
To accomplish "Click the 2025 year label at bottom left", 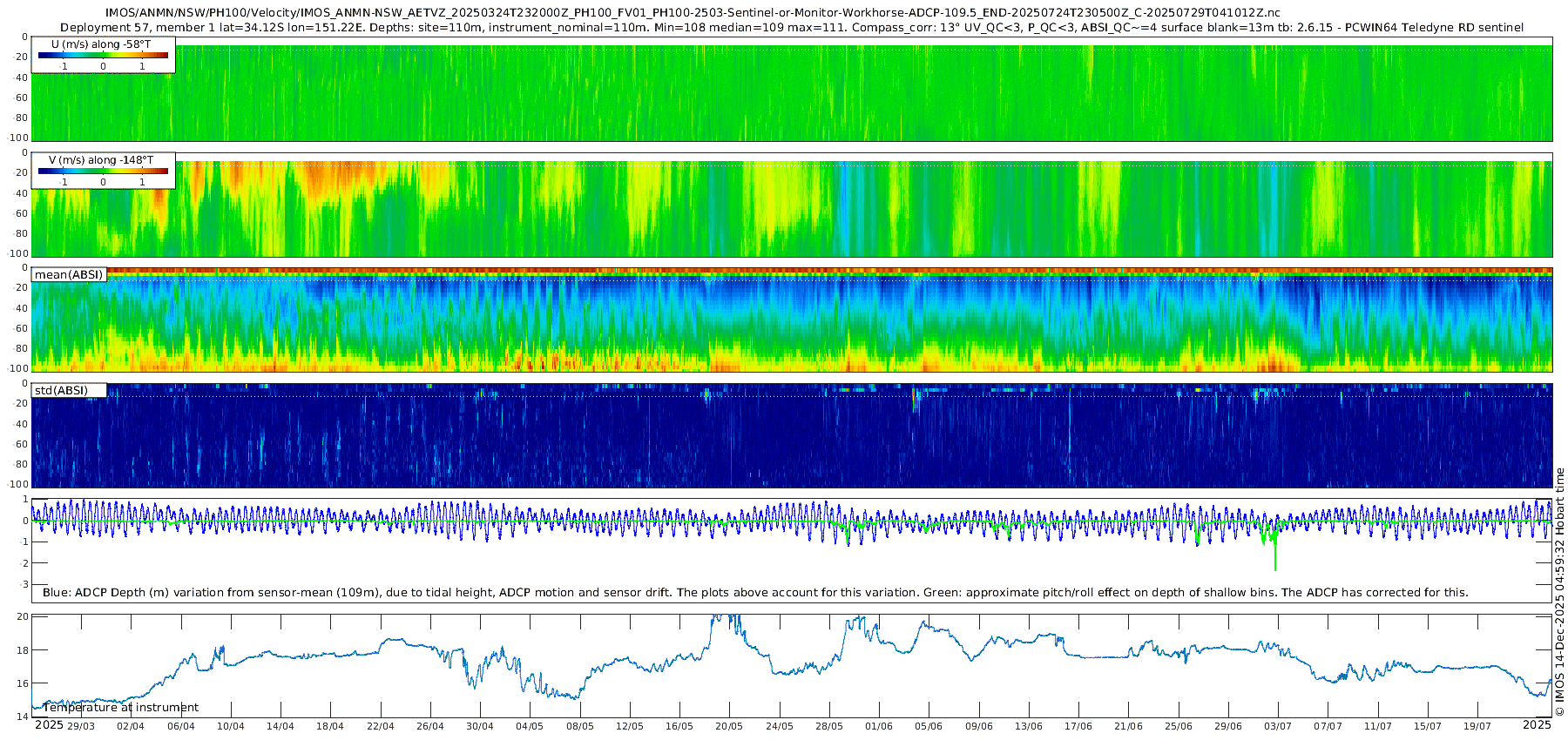I will point(49,725).
